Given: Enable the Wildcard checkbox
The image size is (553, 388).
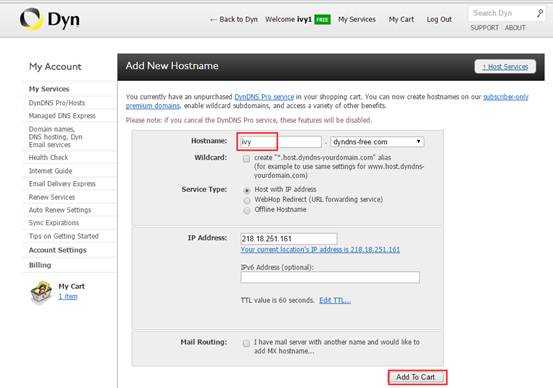Looking at the screenshot, I should [246, 159].
